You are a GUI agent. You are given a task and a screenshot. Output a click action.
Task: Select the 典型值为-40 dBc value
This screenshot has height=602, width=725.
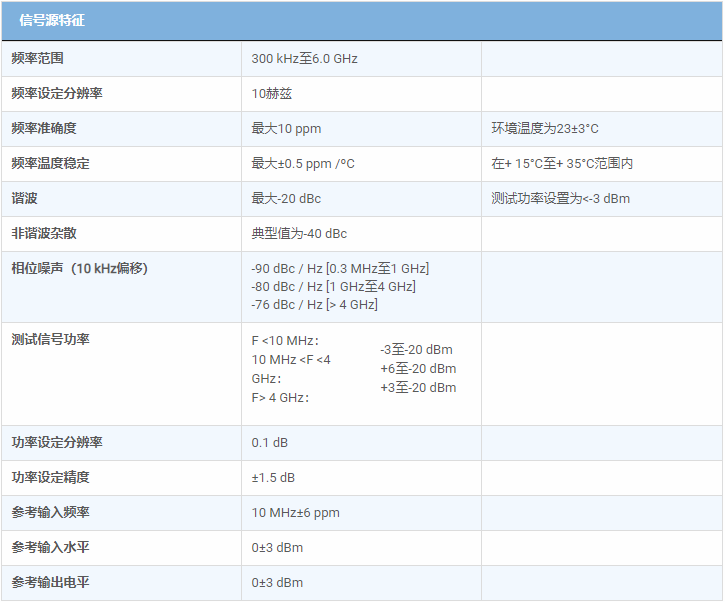pos(299,234)
